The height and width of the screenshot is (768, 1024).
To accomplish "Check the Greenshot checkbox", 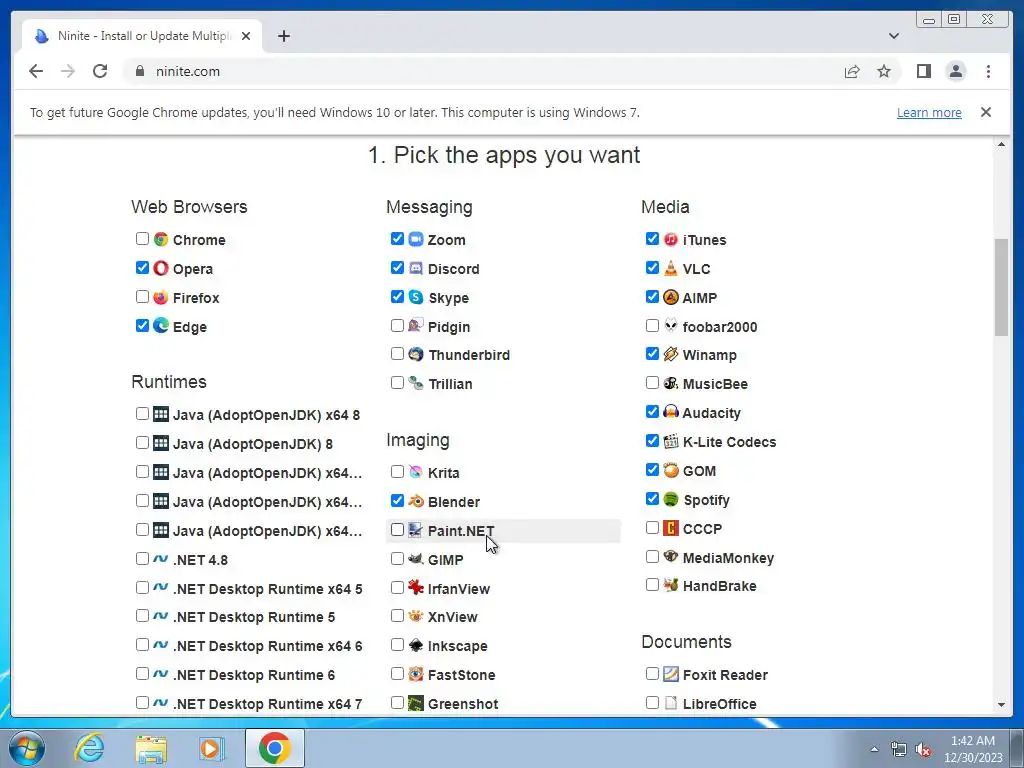I will [x=397, y=703].
